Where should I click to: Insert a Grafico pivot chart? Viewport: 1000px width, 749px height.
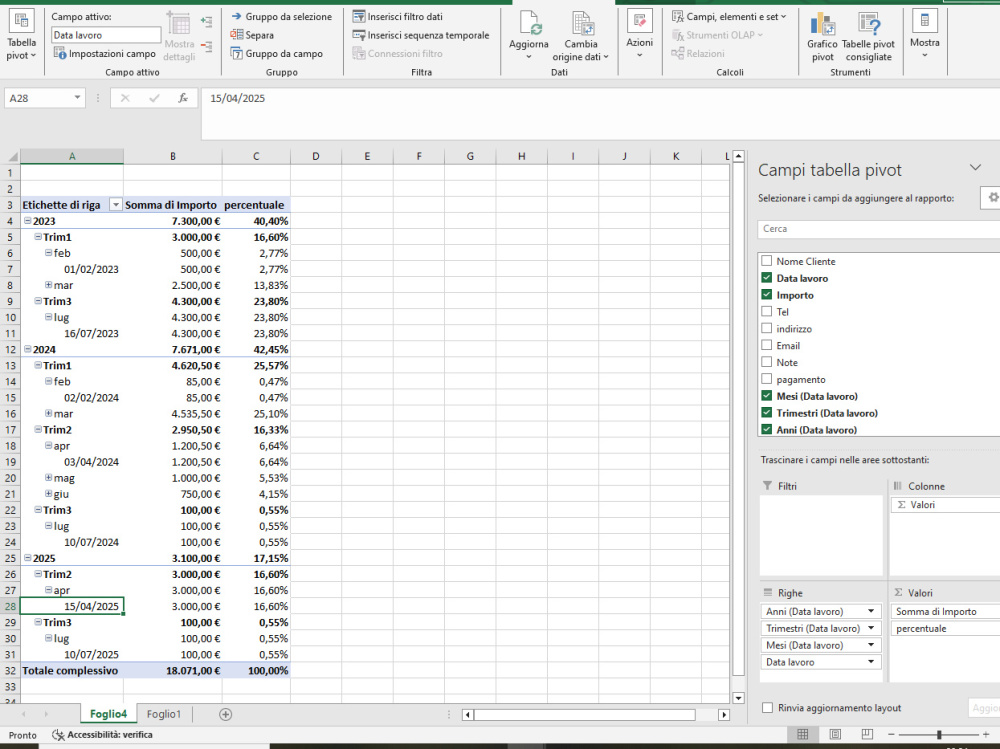coord(822,37)
